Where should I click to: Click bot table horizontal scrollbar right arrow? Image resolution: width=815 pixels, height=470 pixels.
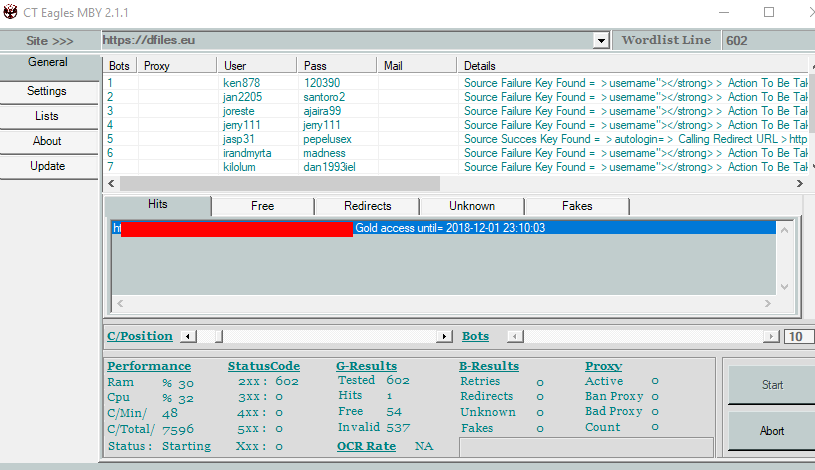click(x=800, y=183)
